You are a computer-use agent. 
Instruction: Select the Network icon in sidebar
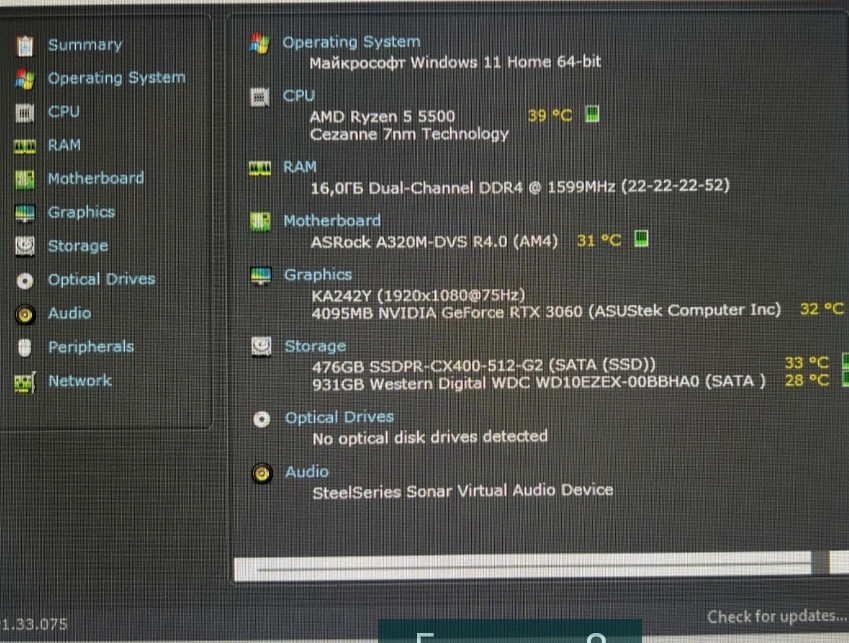click(26, 381)
